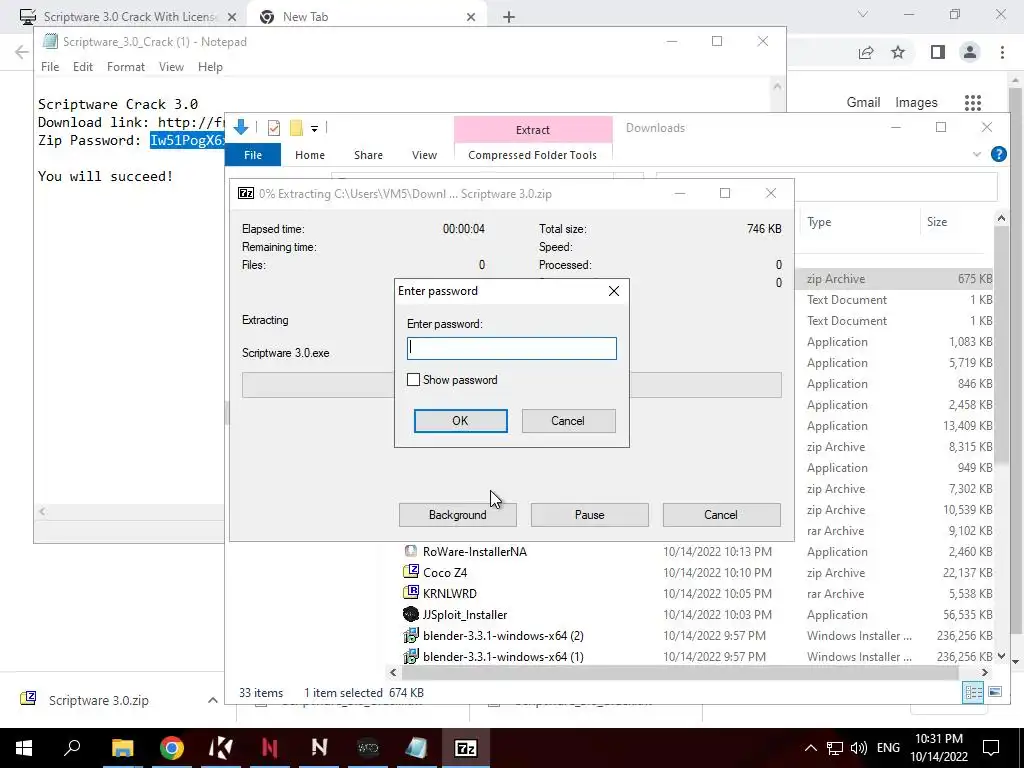Cancel the Enter password dialog
This screenshot has width=1024, height=768.
568,421
